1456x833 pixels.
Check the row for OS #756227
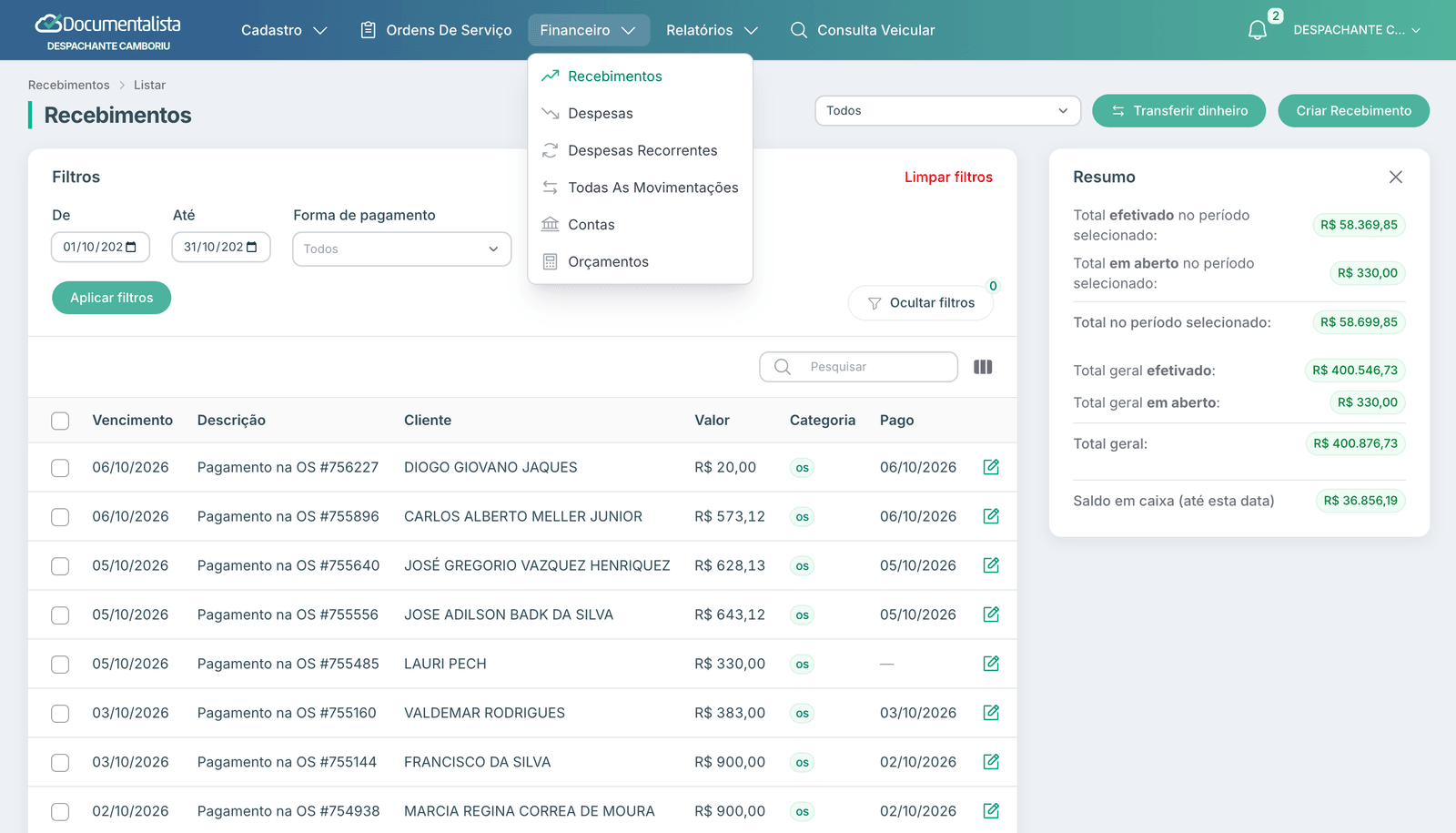pyautogui.click(x=60, y=468)
